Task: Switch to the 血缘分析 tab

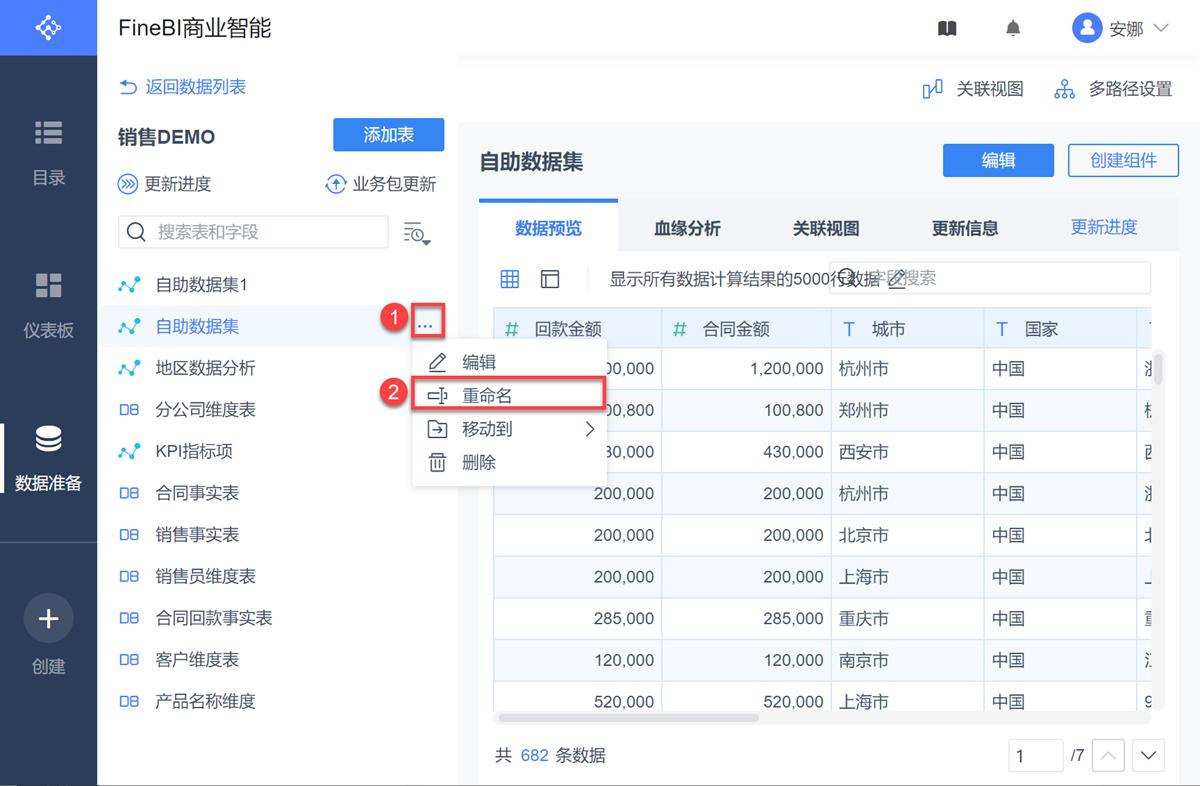Action: 687,228
